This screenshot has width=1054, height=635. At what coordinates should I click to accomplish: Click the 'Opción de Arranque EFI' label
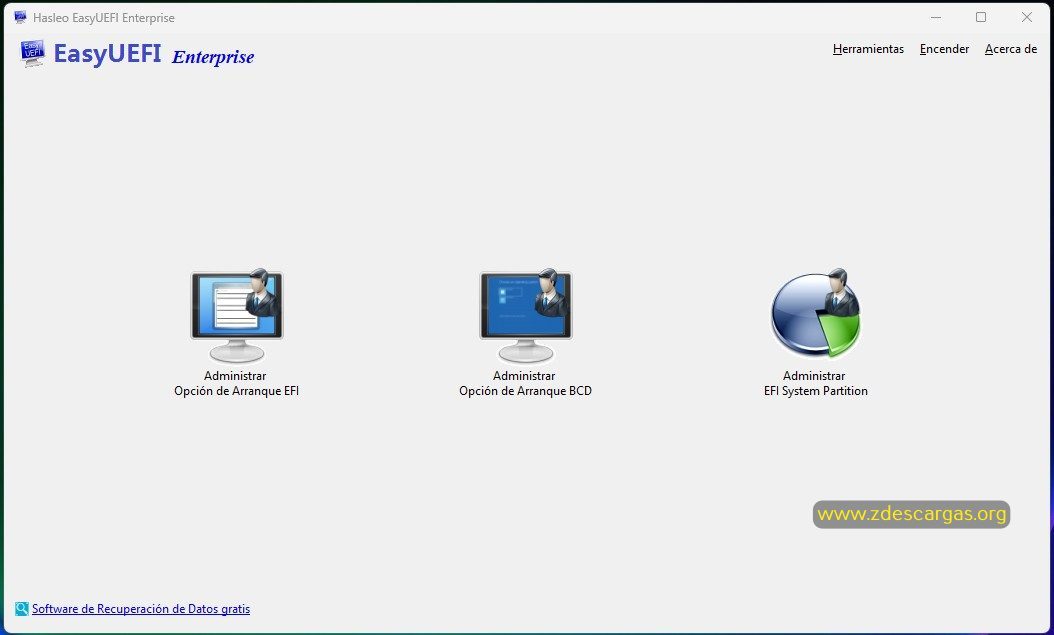click(x=237, y=391)
